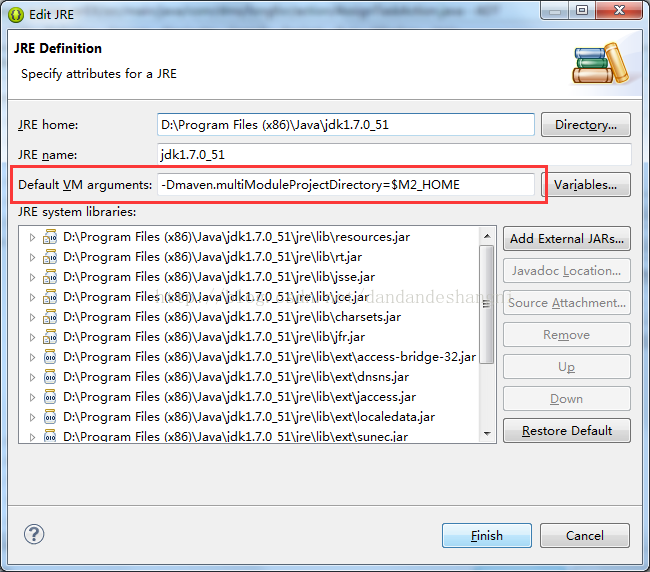Expand the access-bridge-32.jar library entry
The image size is (650, 572).
[32, 357]
